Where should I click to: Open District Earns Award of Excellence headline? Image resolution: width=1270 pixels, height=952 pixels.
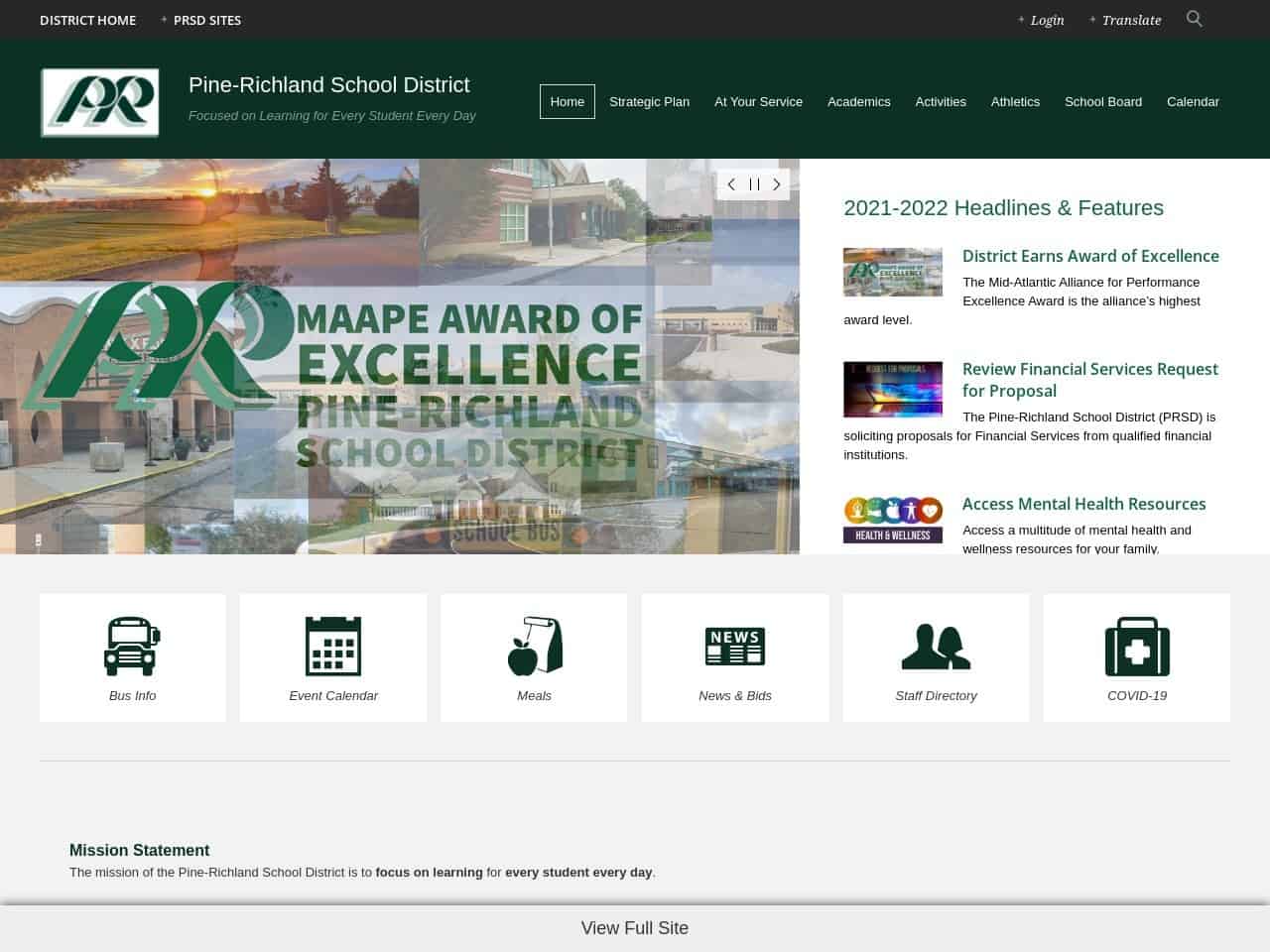point(1090,256)
